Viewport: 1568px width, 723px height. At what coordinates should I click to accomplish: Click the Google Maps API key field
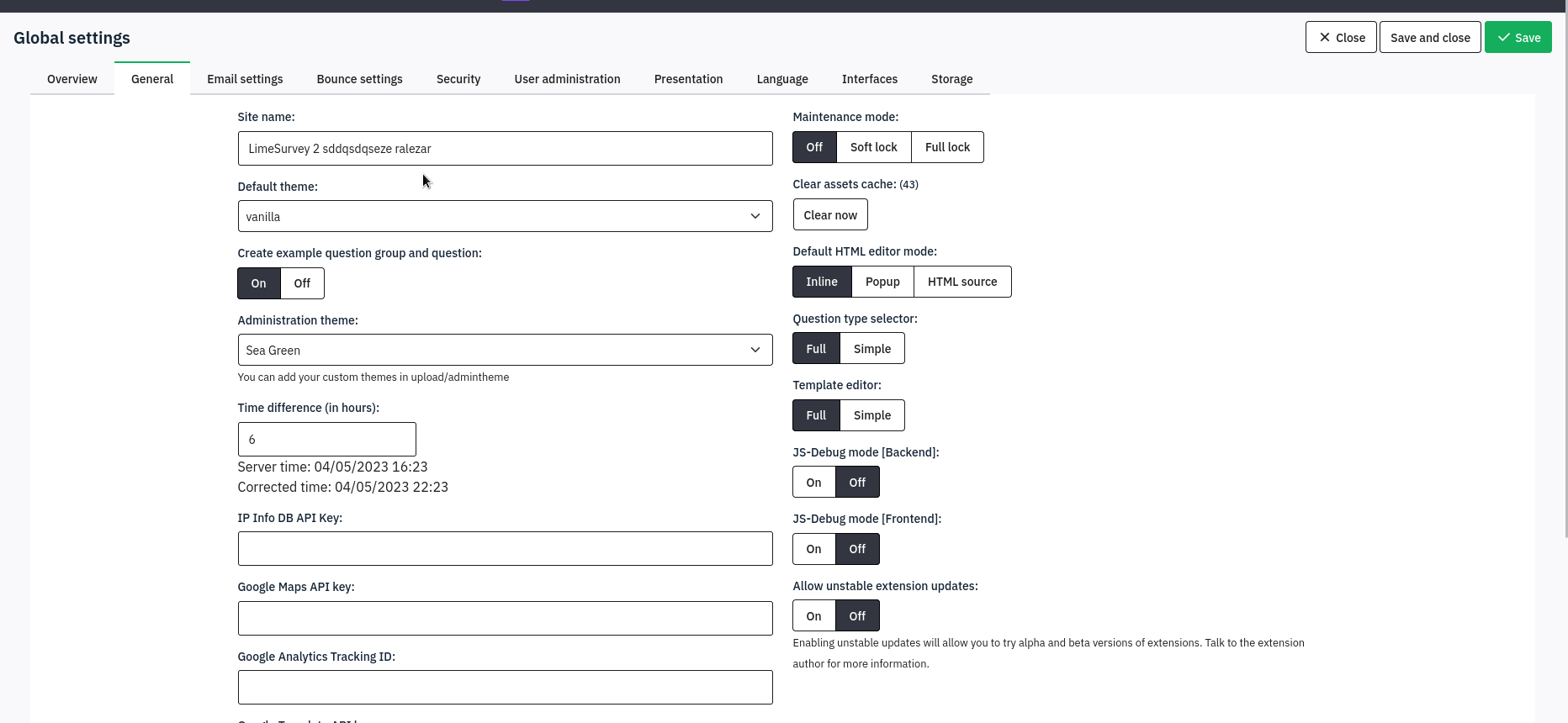[x=505, y=619]
